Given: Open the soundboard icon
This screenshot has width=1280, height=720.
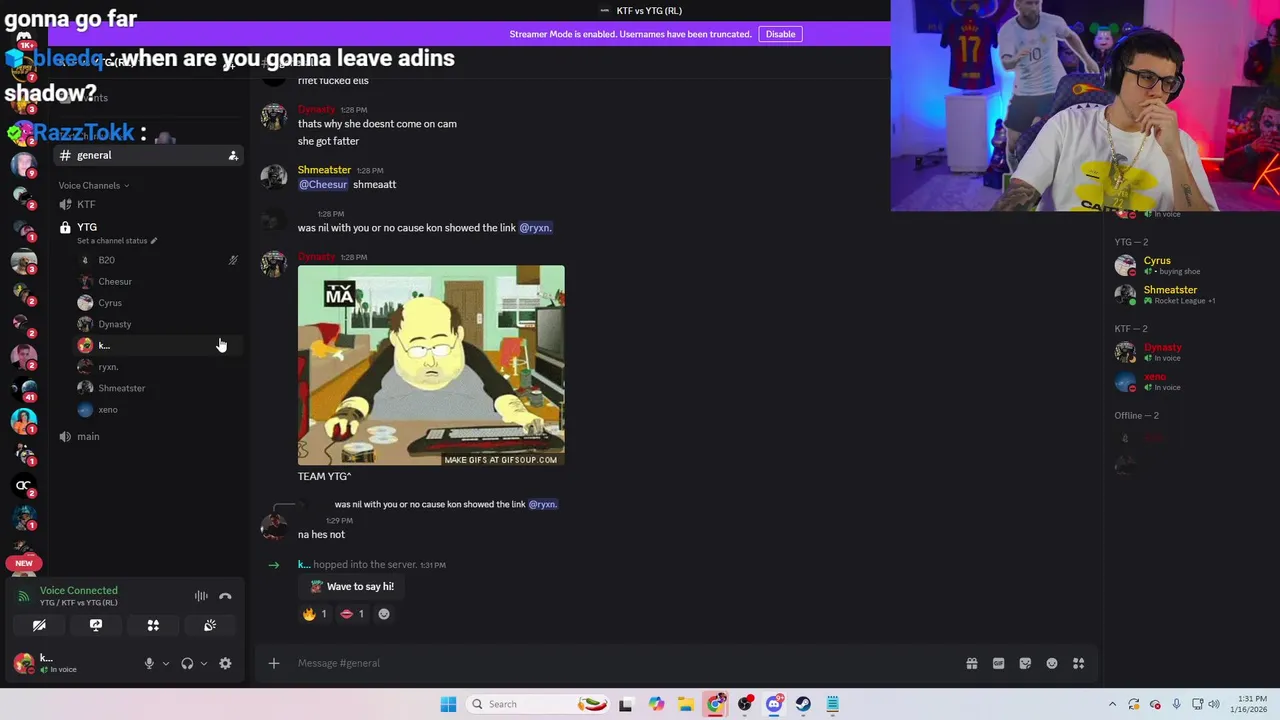Looking at the screenshot, I should click(x=210, y=625).
